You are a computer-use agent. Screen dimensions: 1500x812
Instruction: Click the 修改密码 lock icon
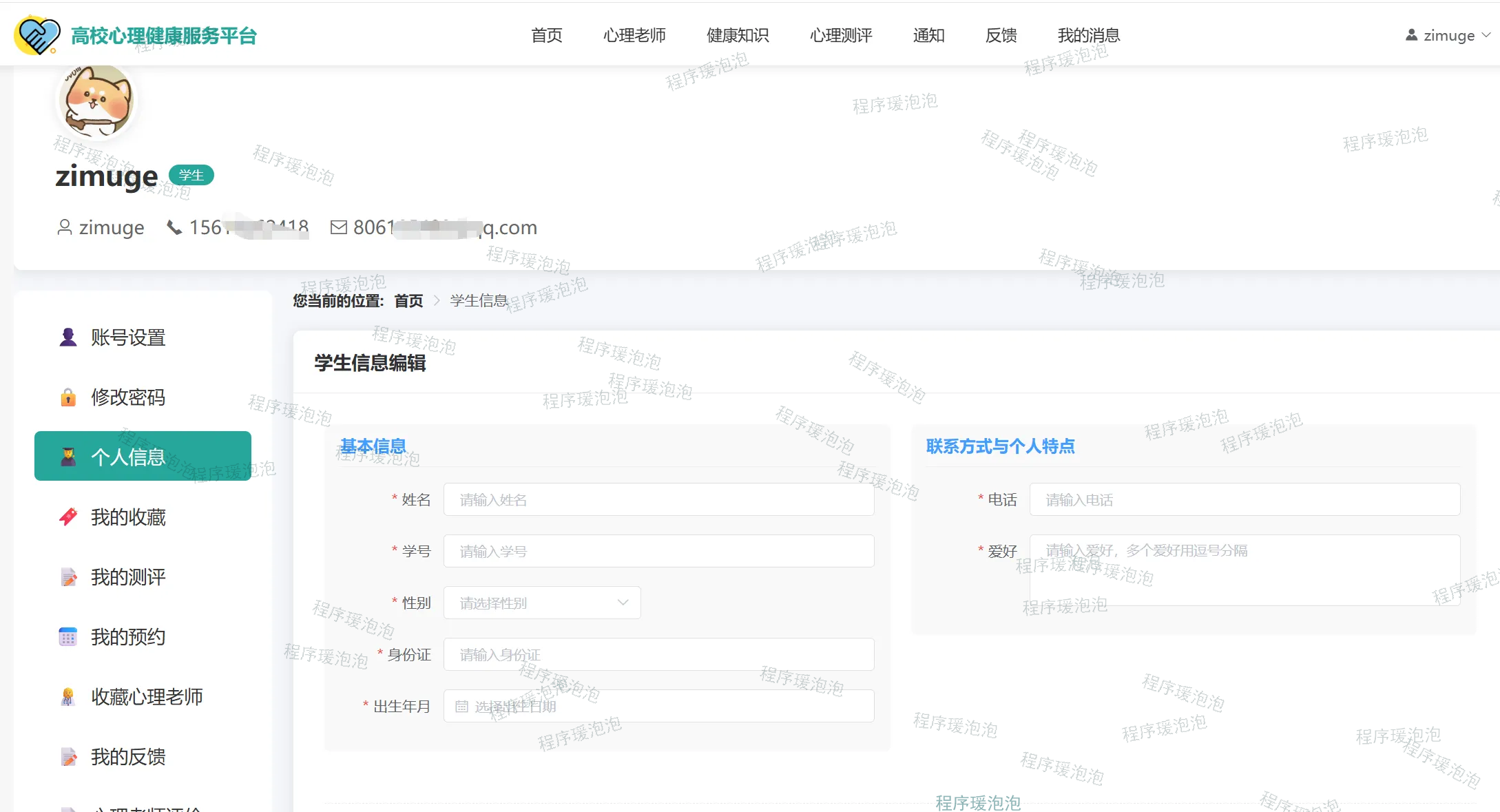pyautogui.click(x=68, y=397)
